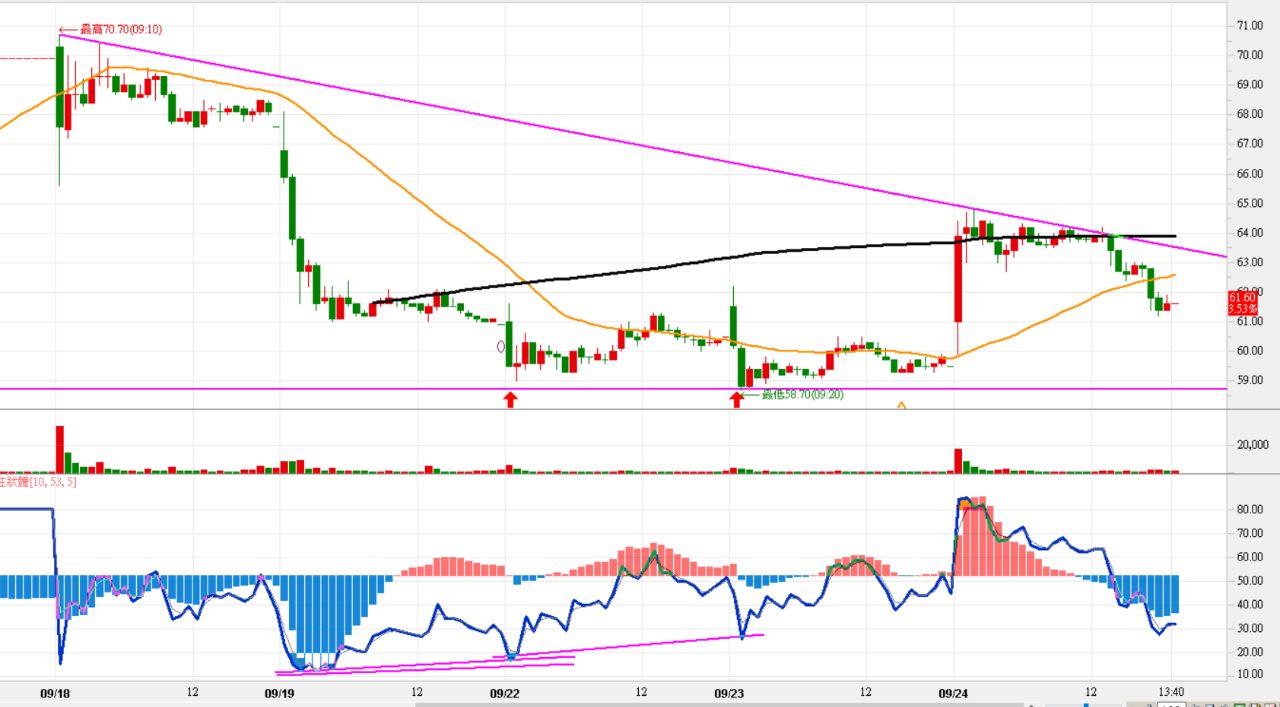Click the 09/18 date label on the time axis

point(55,692)
